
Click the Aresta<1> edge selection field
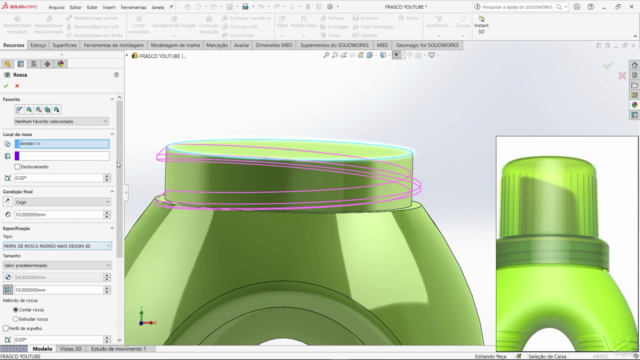click(x=62, y=144)
